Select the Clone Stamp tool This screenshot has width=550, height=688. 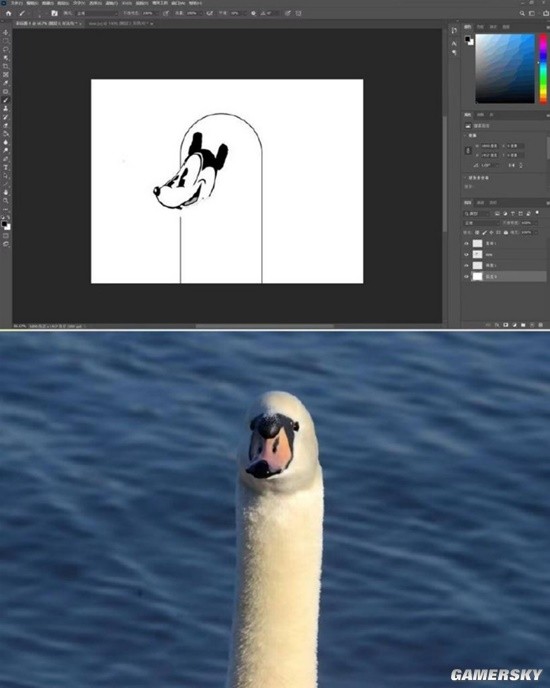[x=6, y=108]
